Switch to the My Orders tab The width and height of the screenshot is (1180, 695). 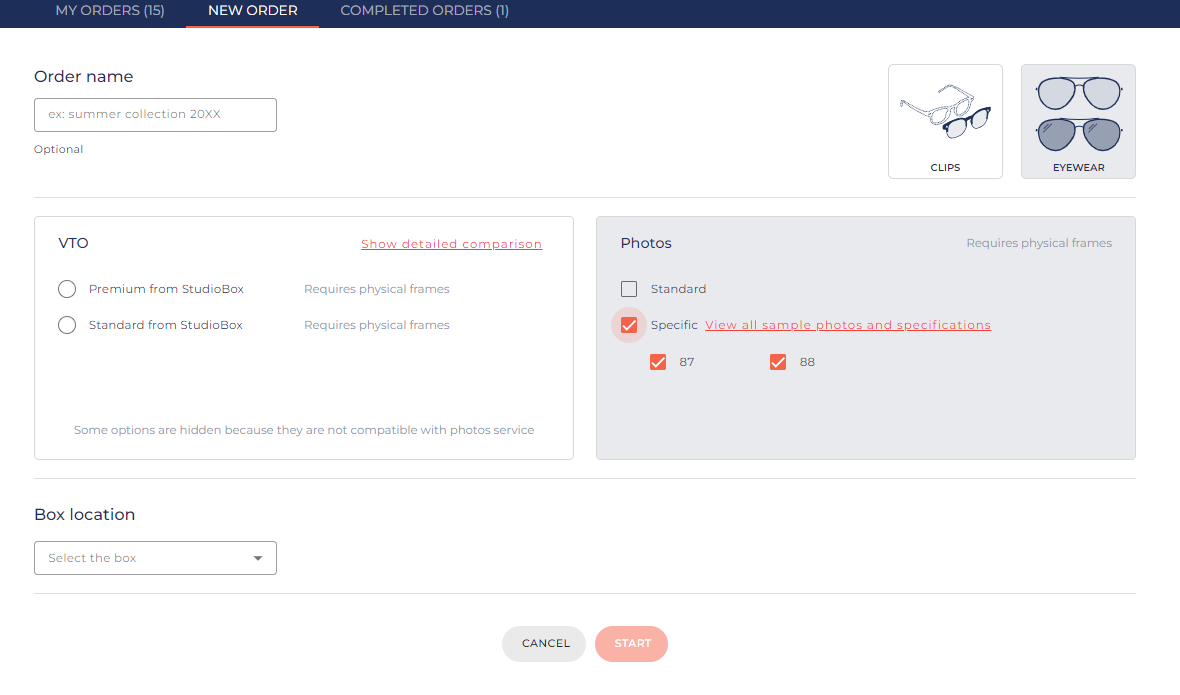click(110, 11)
